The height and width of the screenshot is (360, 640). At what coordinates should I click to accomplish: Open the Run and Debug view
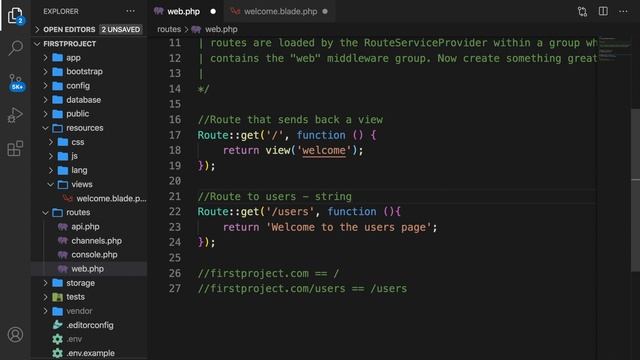15,115
